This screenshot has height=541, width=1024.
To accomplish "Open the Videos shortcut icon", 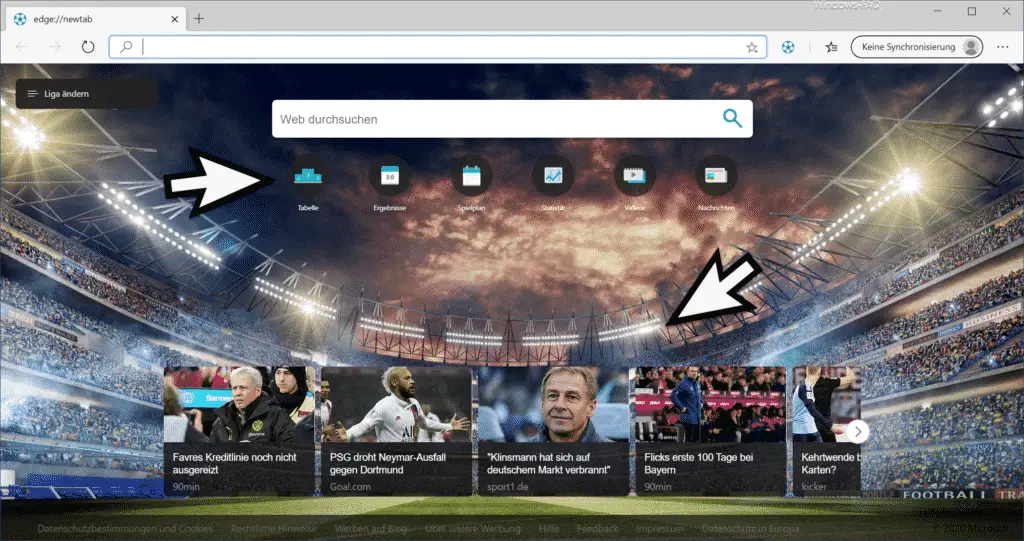I will (634, 175).
